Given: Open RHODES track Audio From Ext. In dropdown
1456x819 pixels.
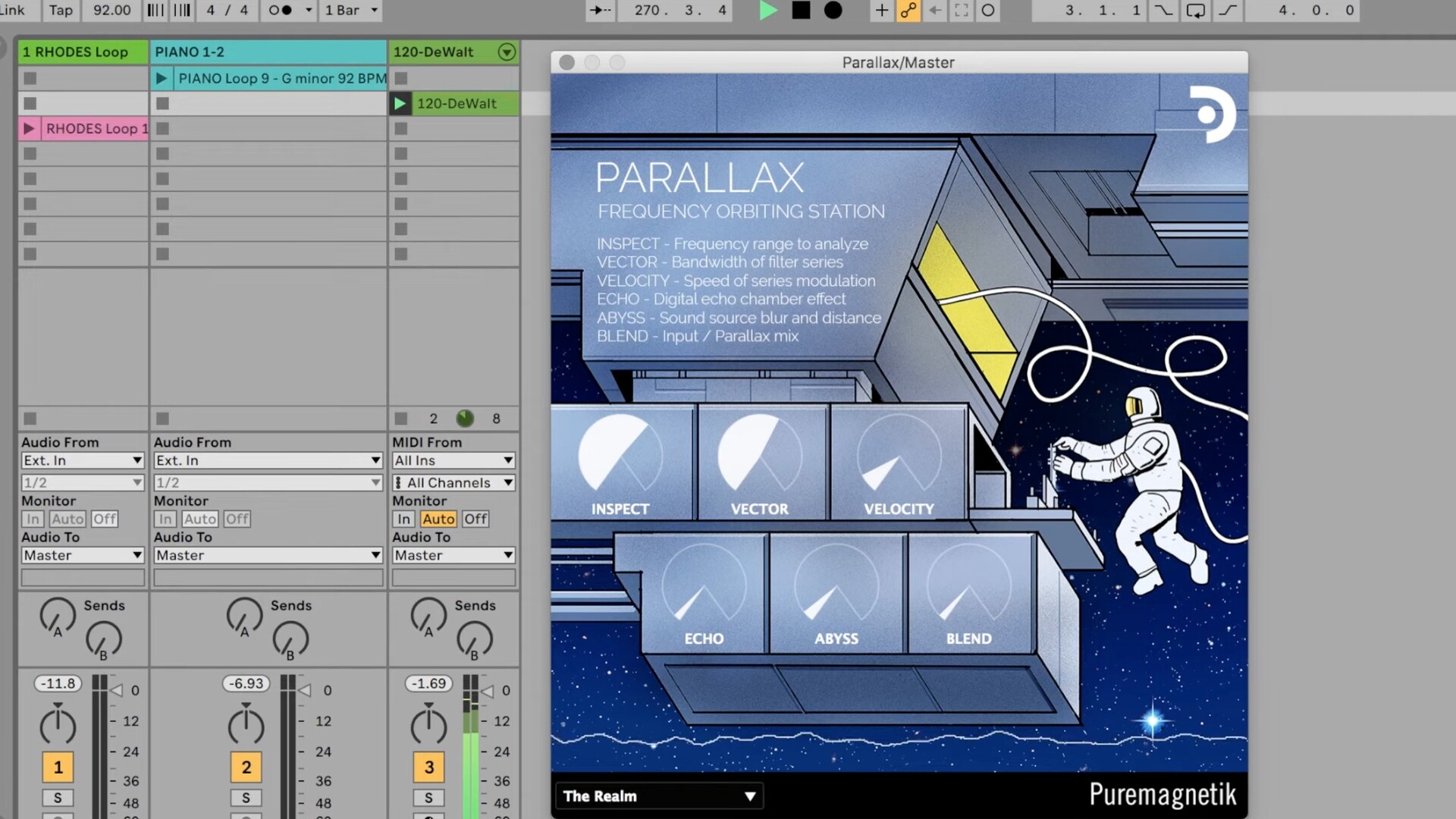Looking at the screenshot, I should pyautogui.click(x=83, y=460).
